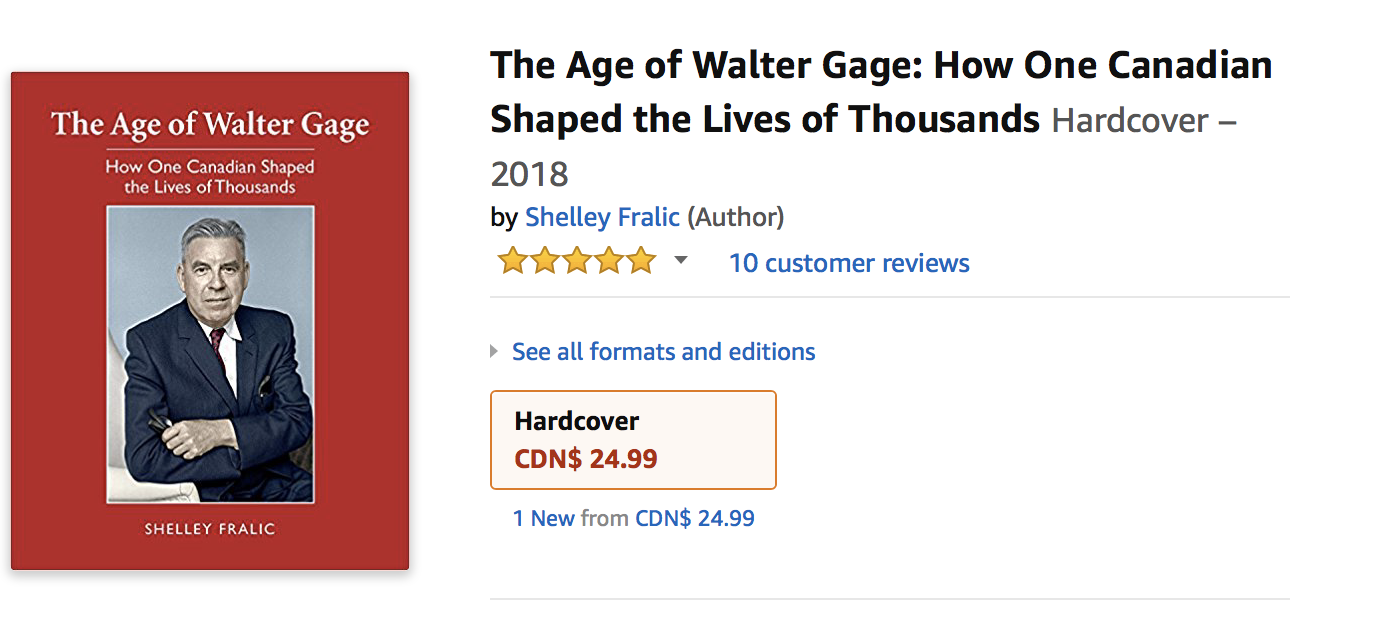
Task: Click the second star of the rating
Action: [x=543, y=259]
